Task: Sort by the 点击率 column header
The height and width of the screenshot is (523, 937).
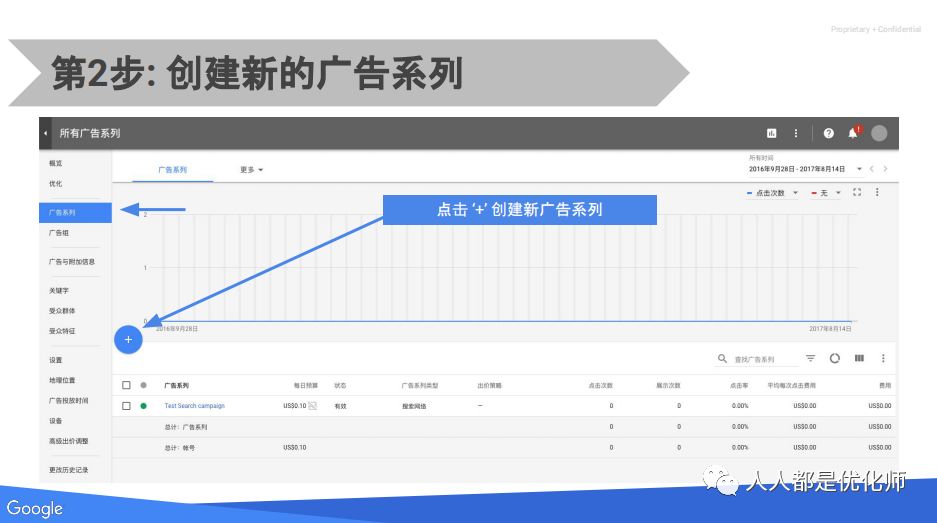Action: [739, 386]
